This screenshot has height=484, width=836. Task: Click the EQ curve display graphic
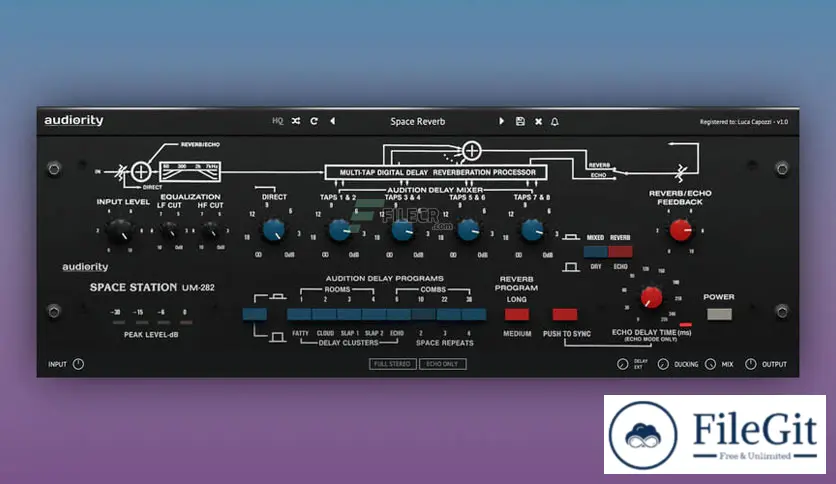(190, 172)
